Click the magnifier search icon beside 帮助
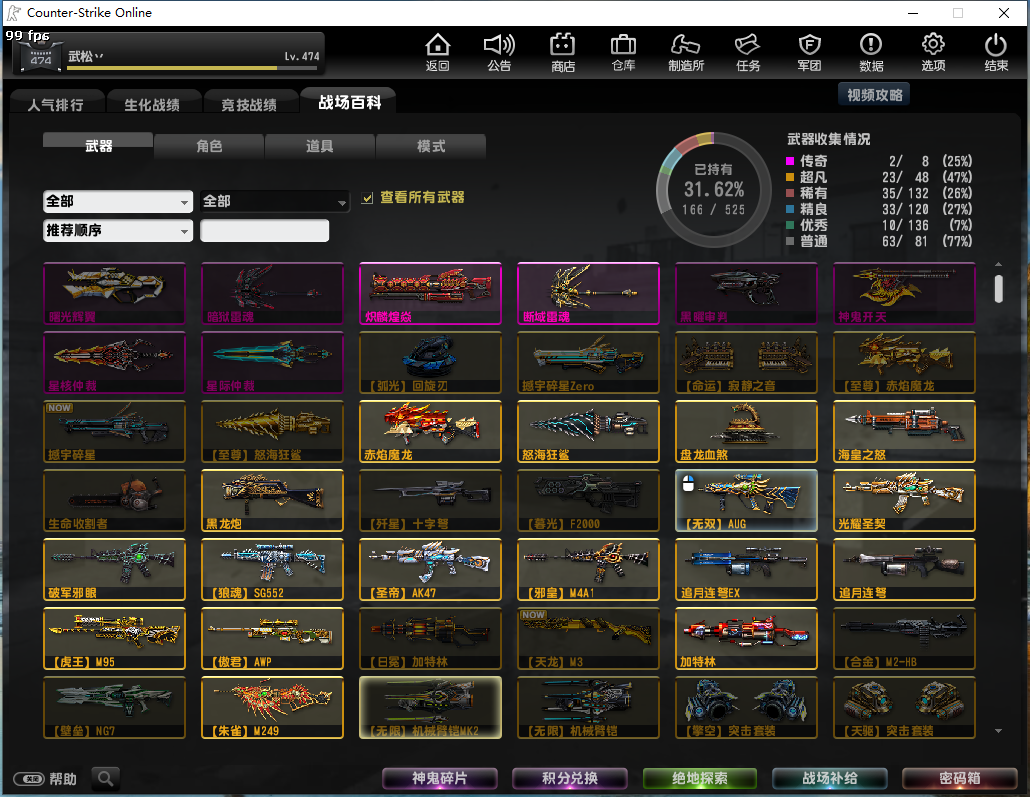Image resolution: width=1030 pixels, height=797 pixels. [105, 779]
